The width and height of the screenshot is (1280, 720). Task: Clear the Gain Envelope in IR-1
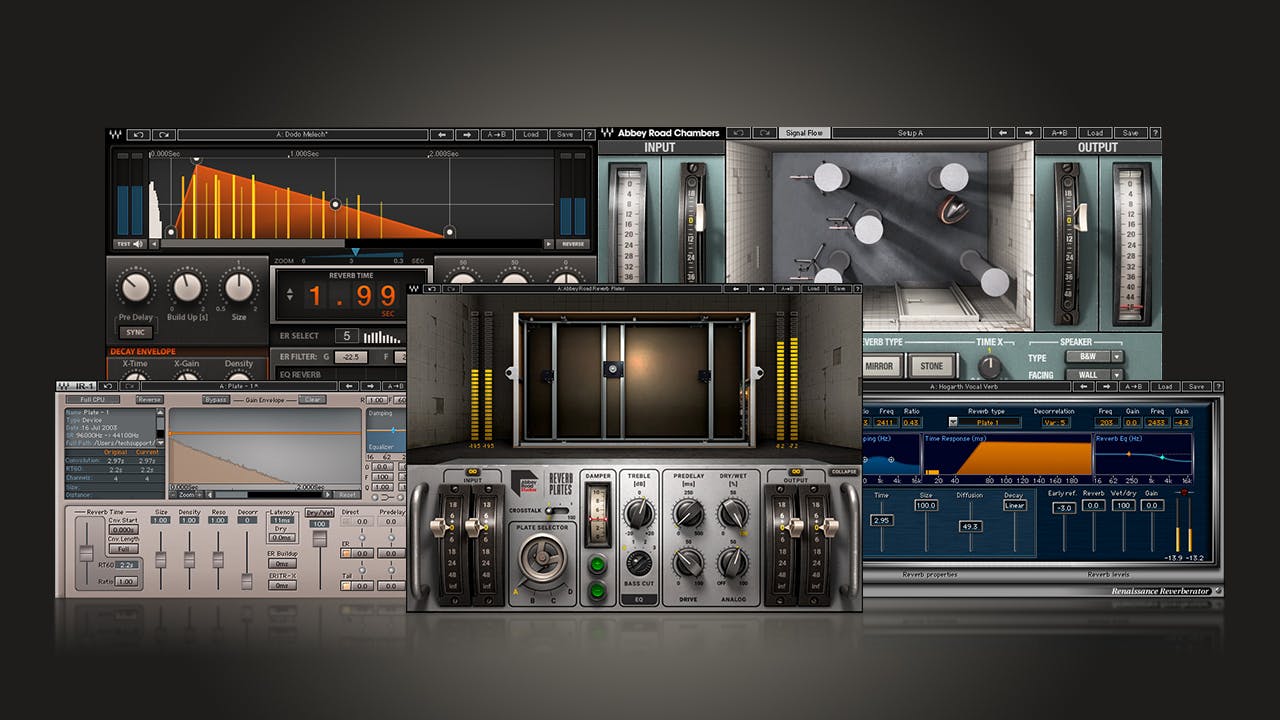[311, 399]
